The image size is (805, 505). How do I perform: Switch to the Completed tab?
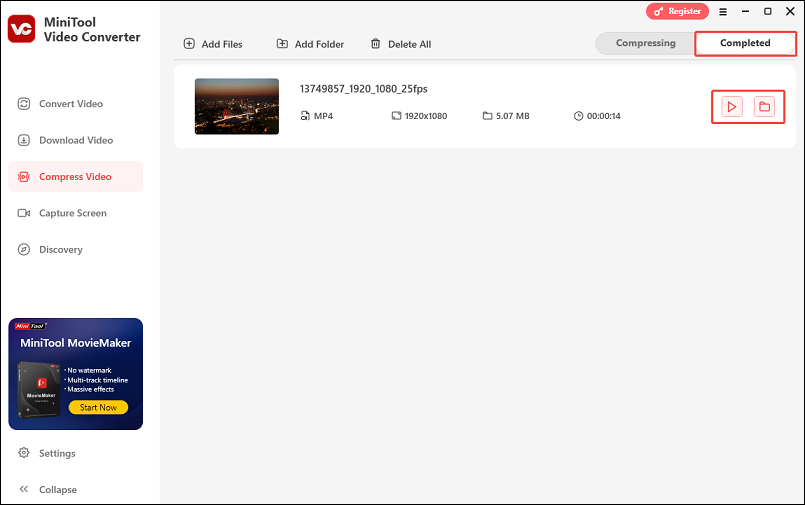coord(745,43)
